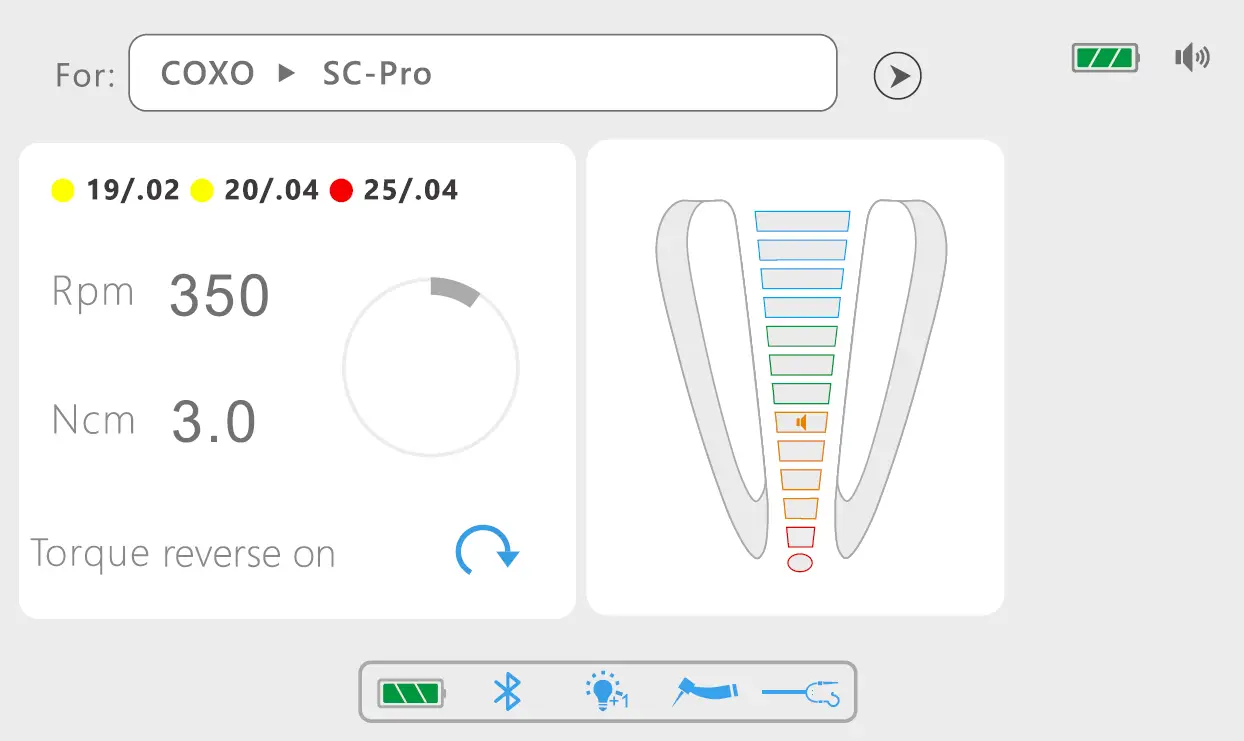Tap the Ncm label
The height and width of the screenshot is (741, 1244).
(x=93, y=421)
